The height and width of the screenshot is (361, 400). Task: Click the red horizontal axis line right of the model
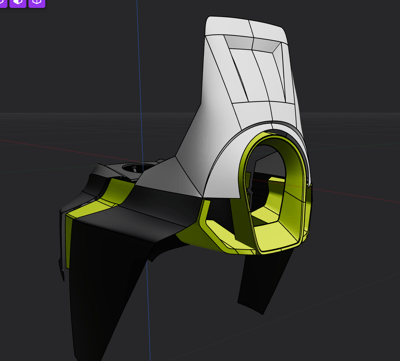coord(357,196)
